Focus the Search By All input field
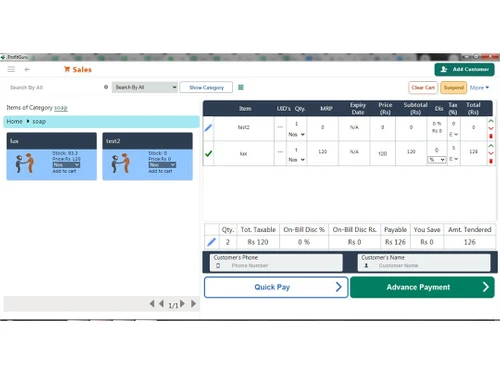The width and height of the screenshot is (500, 375). point(55,87)
